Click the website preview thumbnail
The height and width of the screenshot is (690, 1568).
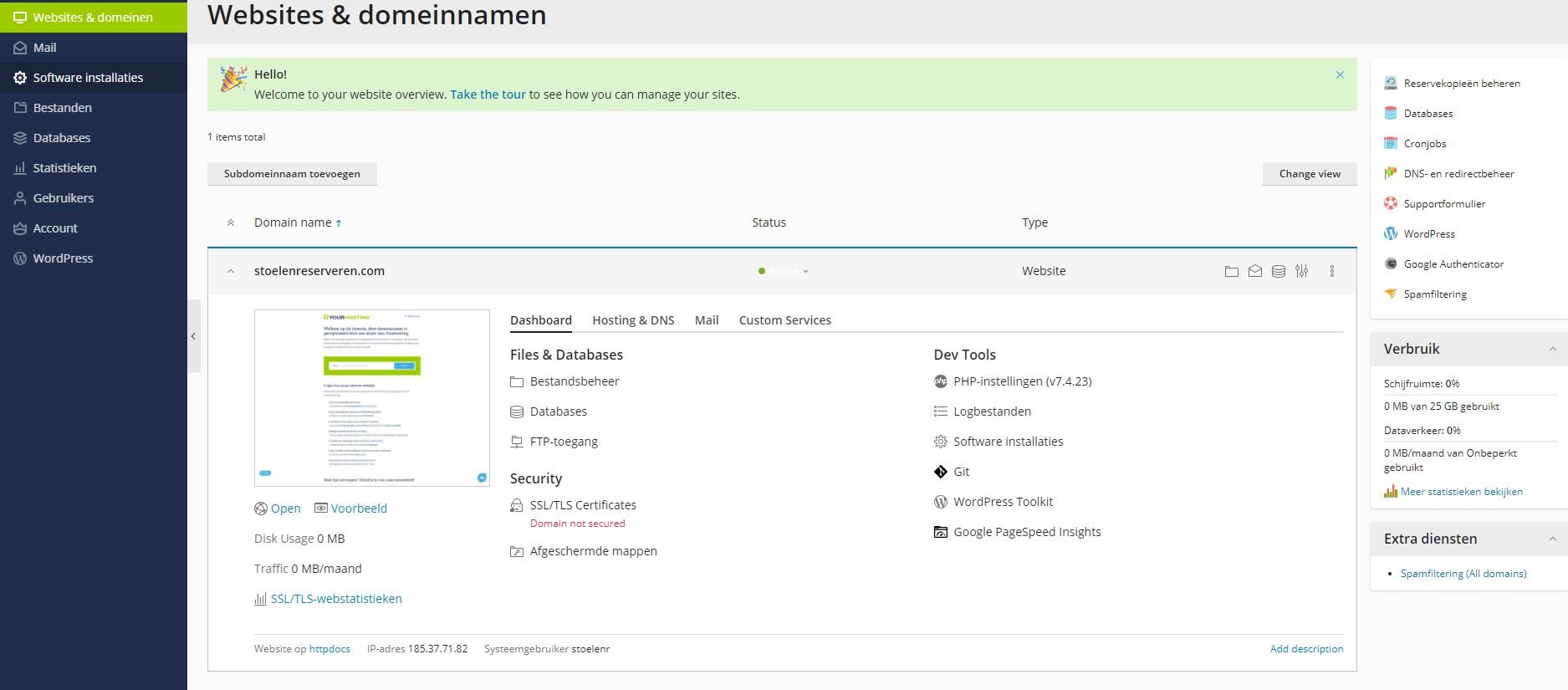click(372, 398)
